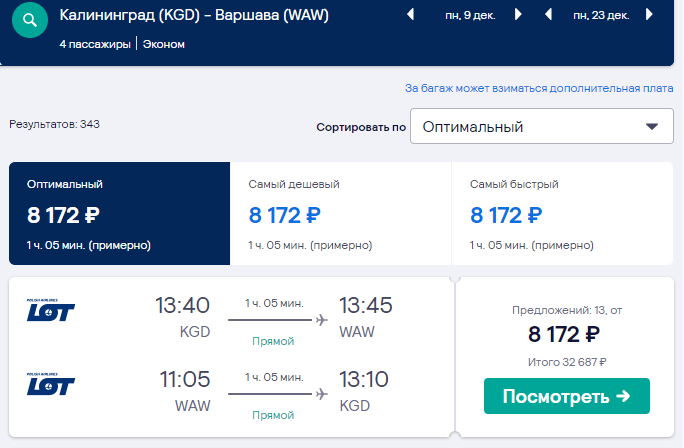684x448 pixels.
Task: Go to previous return date arrow
Action: click(x=548, y=15)
